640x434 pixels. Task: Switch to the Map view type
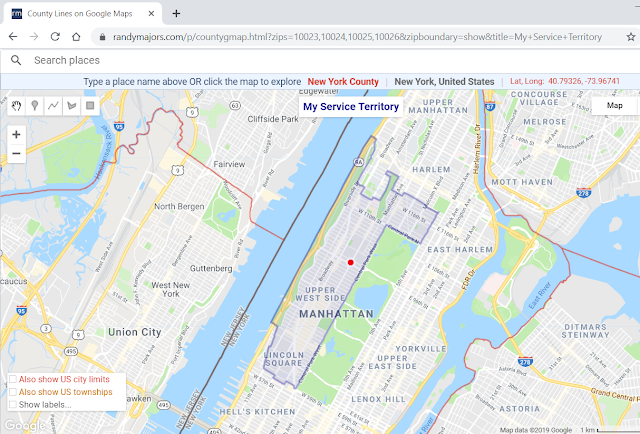tap(614, 106)
